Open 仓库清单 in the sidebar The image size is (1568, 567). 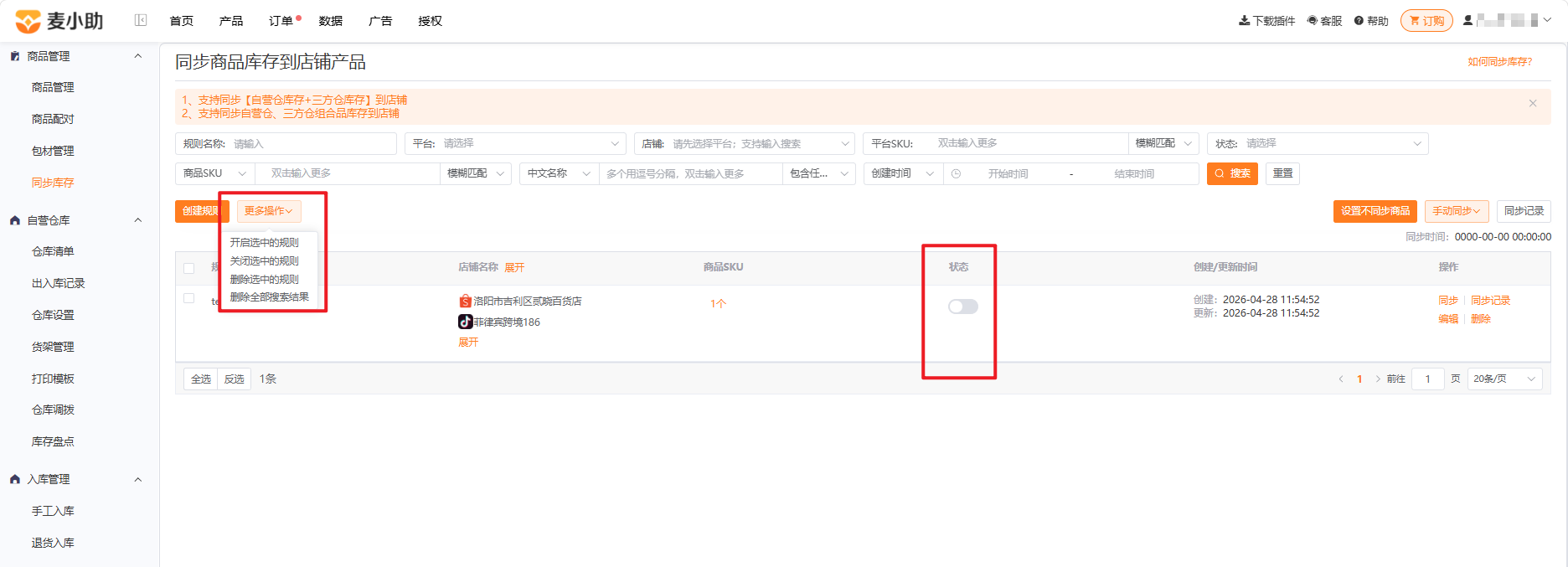(x=53, y=251)
